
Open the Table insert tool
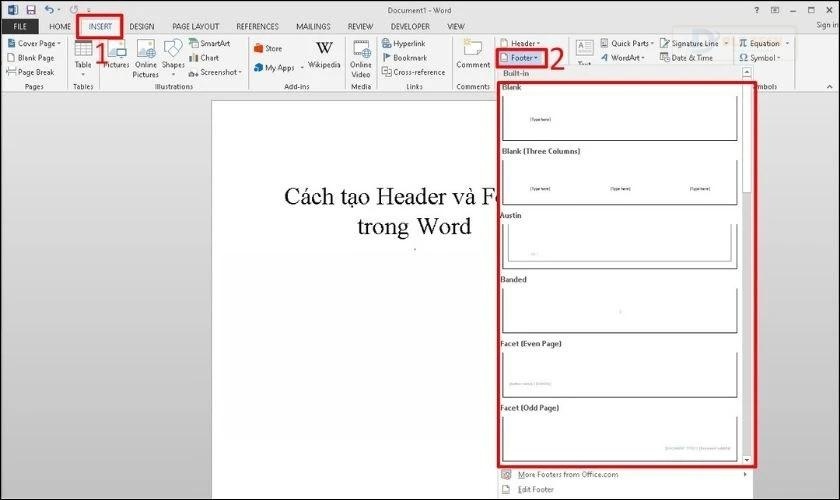pyautogui.click(x=83, y=58)
